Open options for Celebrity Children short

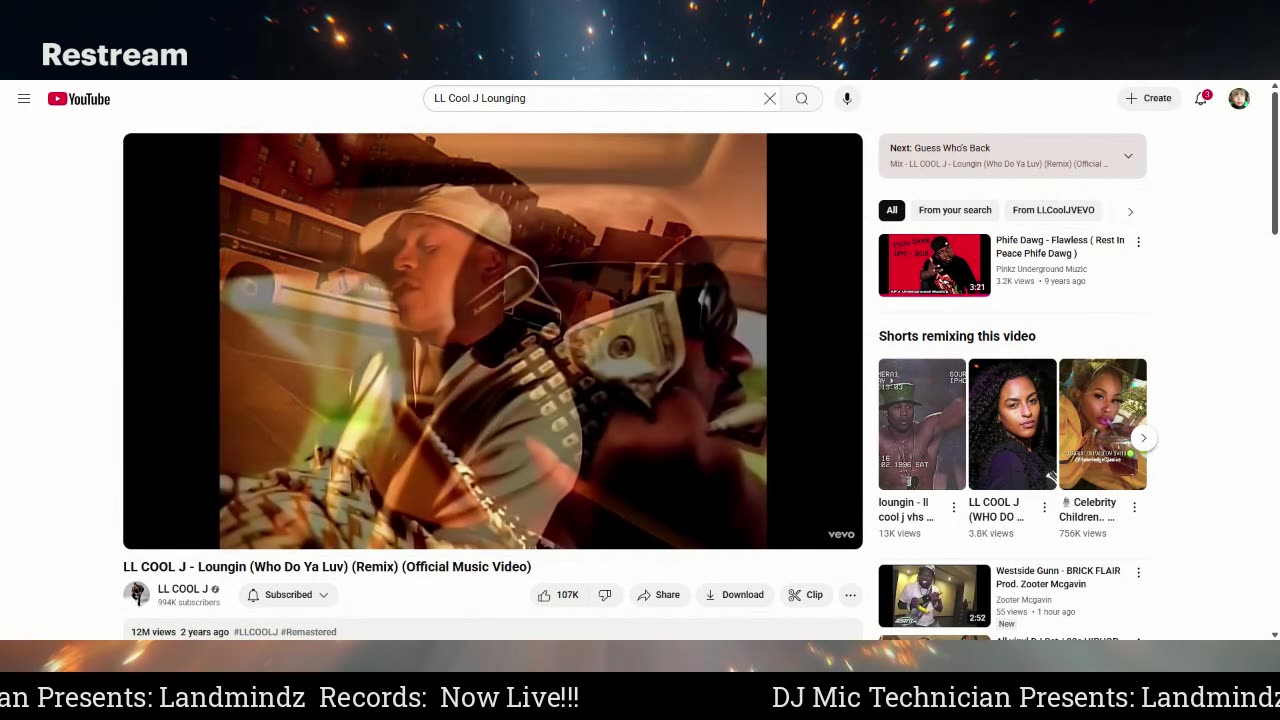pos(1135,507)
